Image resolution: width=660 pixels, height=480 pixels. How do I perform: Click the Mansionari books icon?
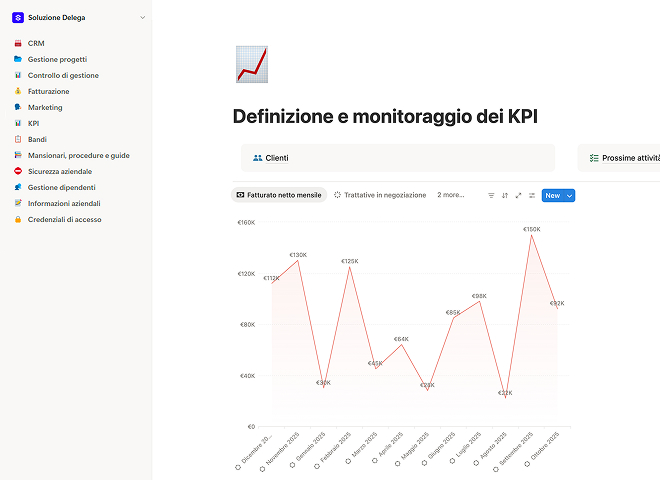18,155
